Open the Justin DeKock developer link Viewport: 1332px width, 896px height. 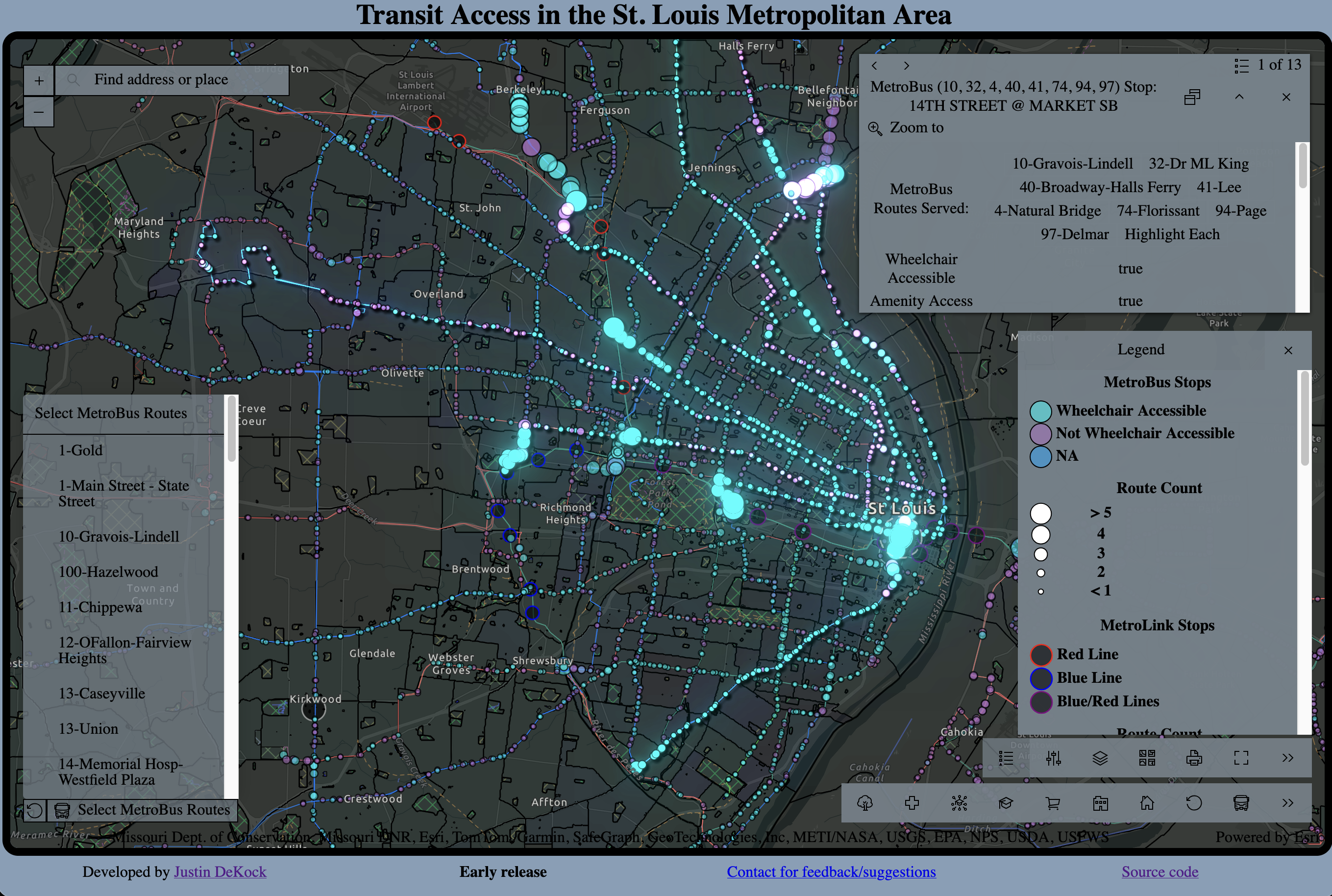tap(220, 871)
